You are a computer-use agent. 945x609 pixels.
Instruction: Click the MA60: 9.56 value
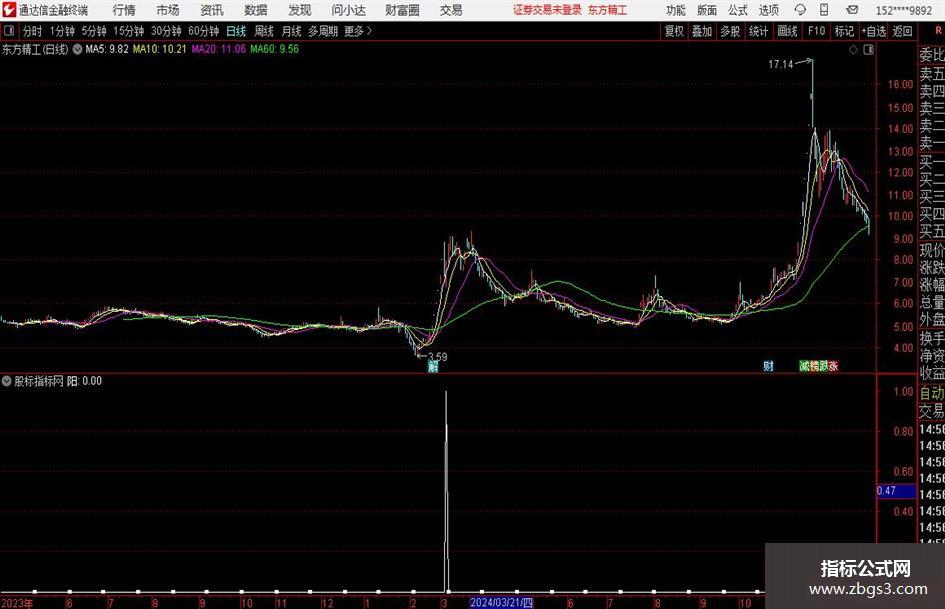tap(275, 49)
